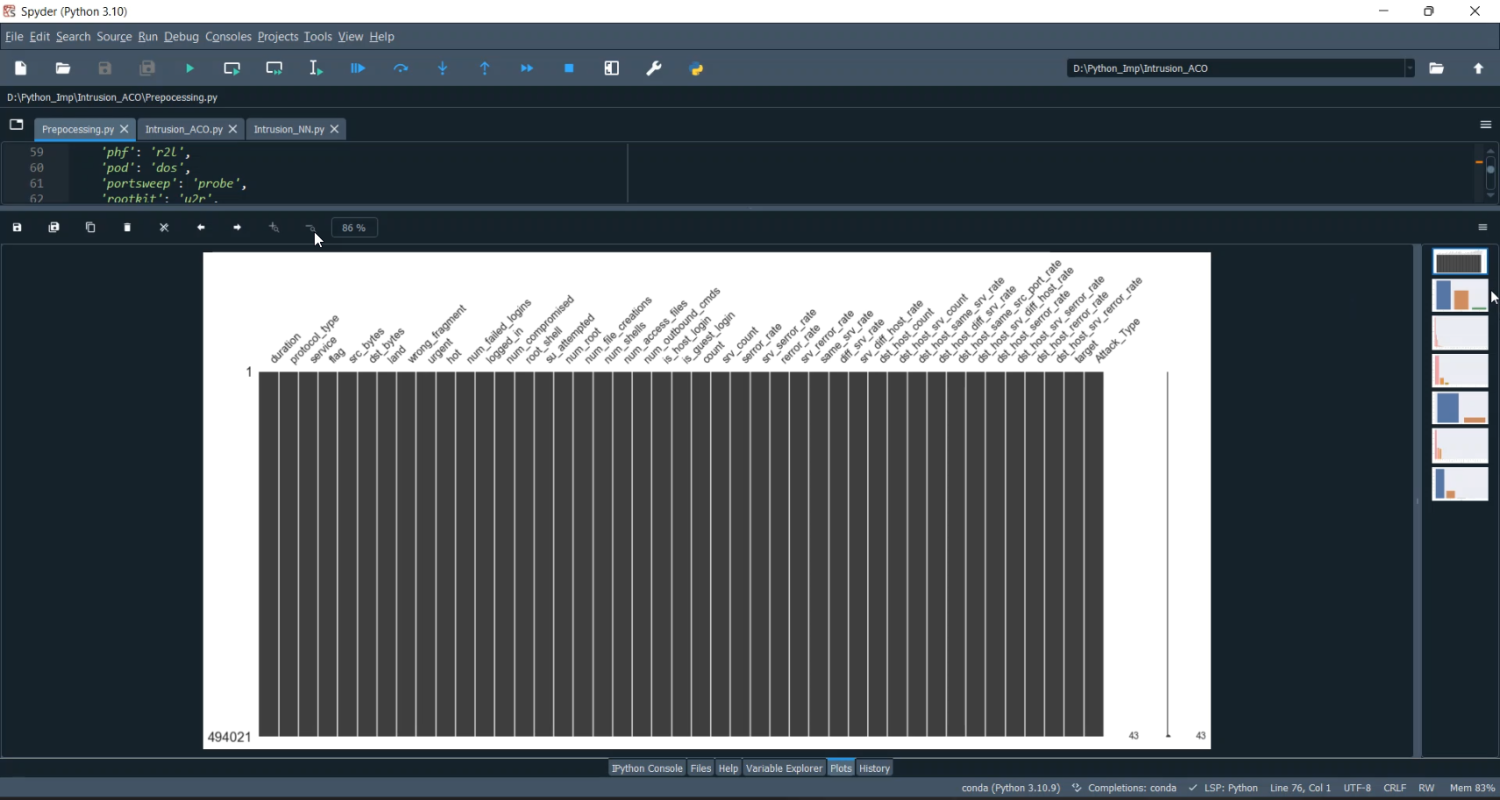Open the Plots pane hamburger options menu
Viewport: 1500px width, 800px height.
coord(1483,228)
